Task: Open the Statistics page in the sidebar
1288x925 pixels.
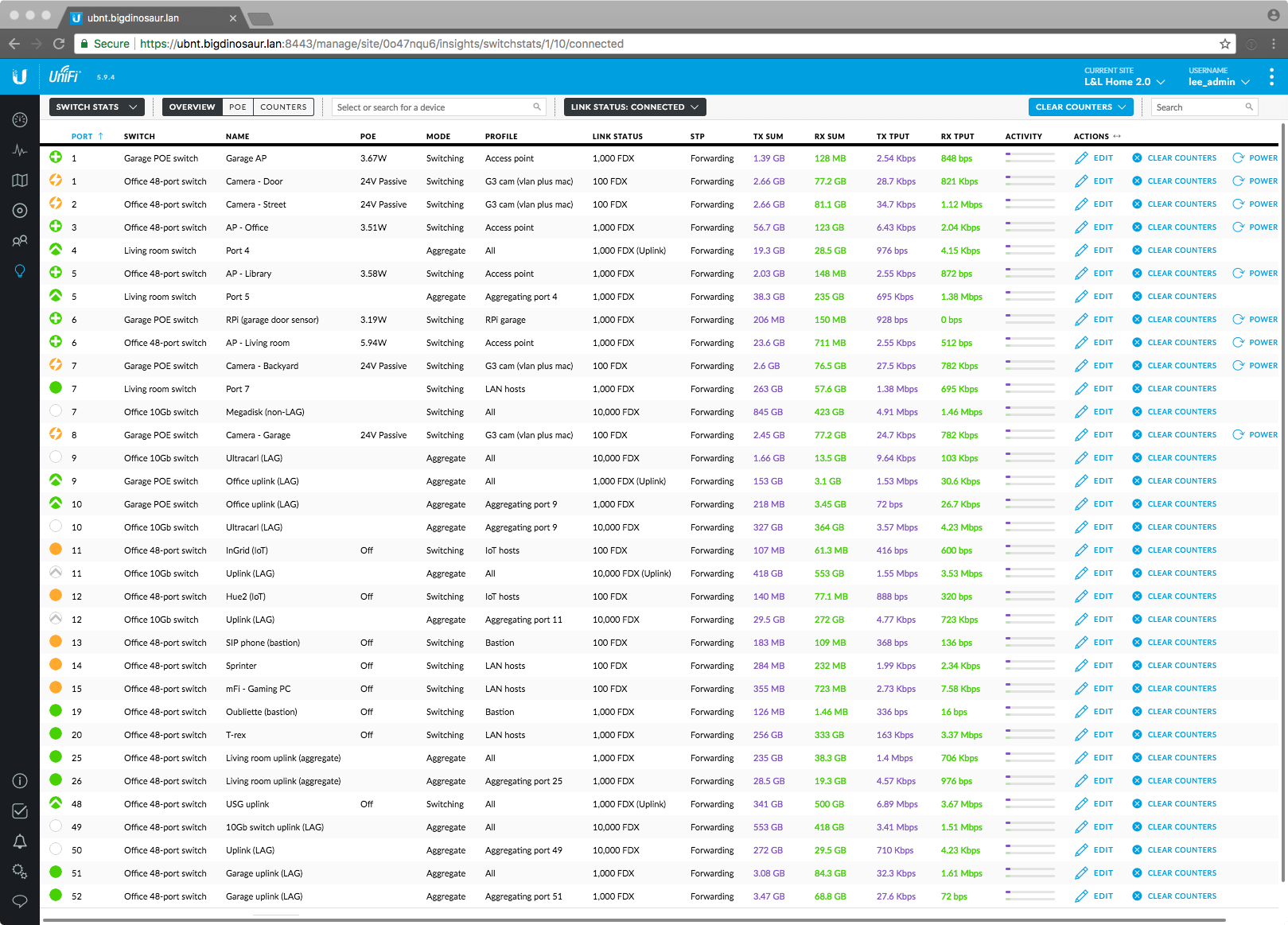Action: click(20, 150)
